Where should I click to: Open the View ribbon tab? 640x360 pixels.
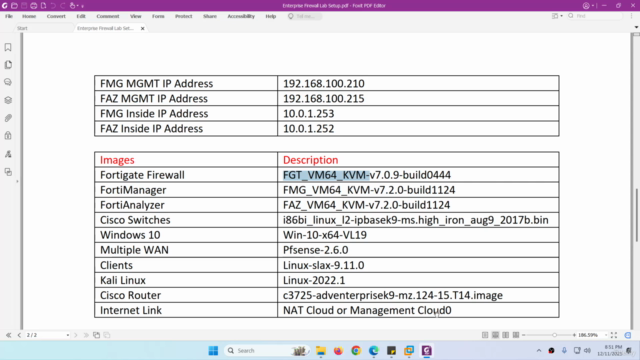click(x=136, y=16)
